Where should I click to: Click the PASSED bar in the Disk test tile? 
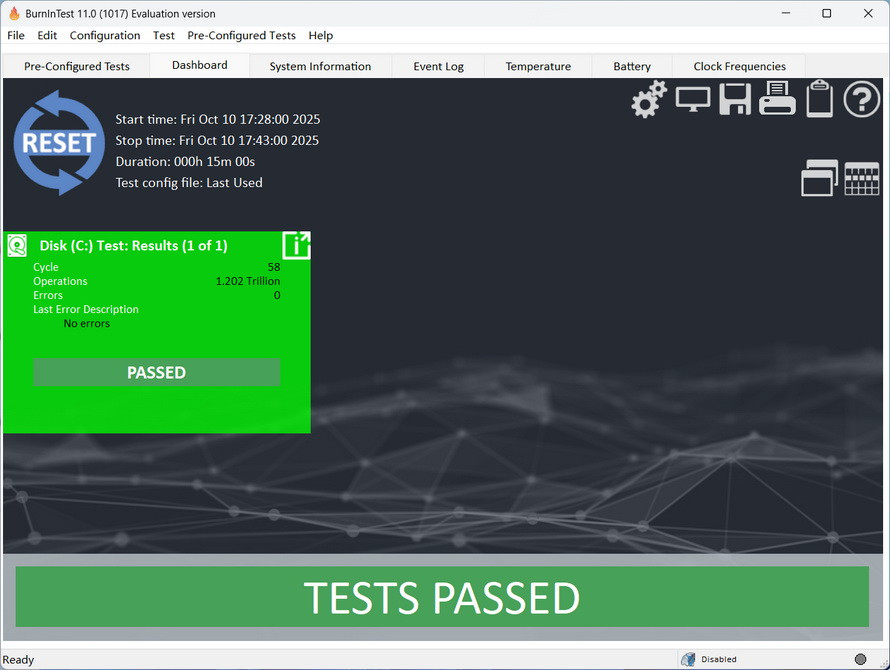(156, 372)
